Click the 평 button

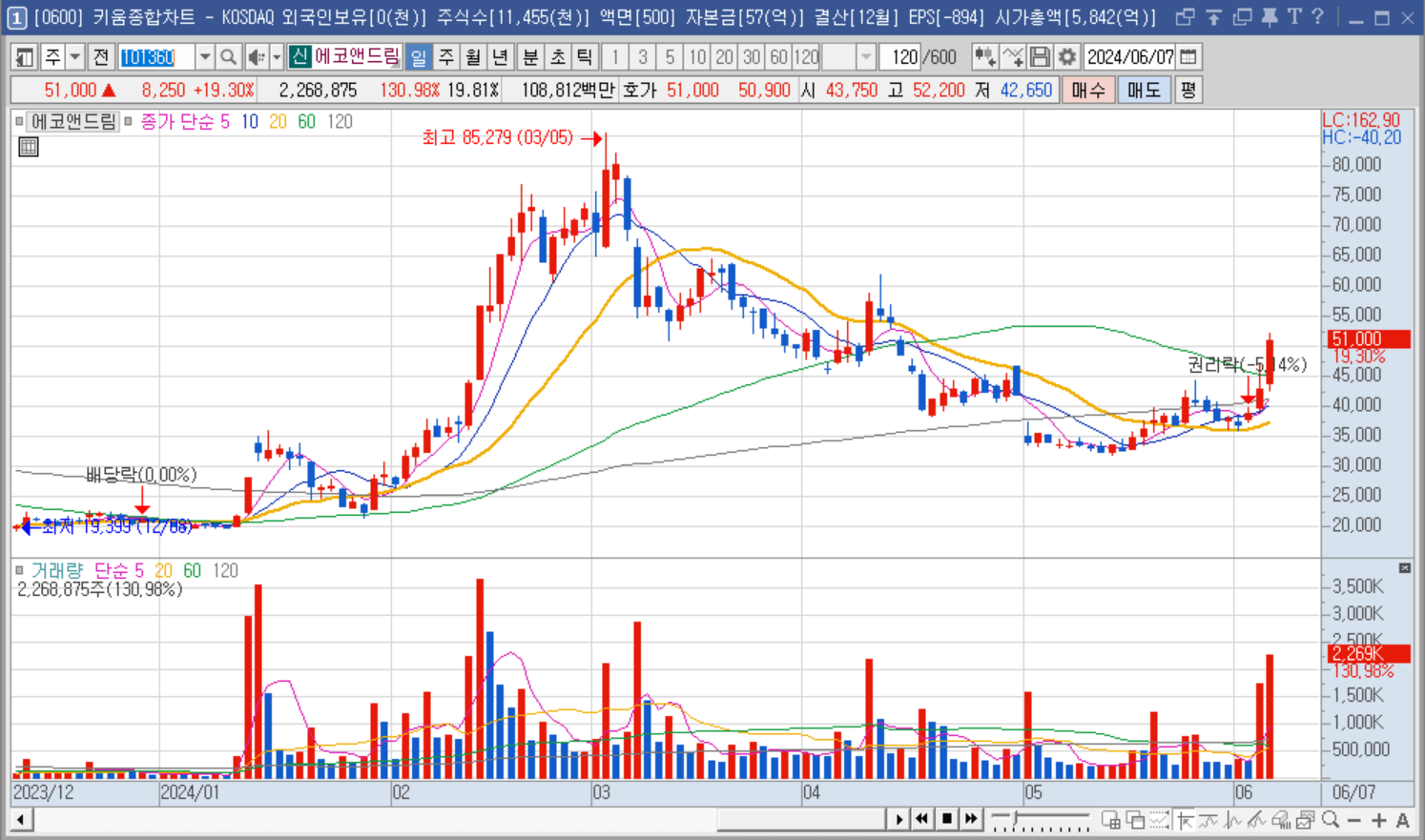pyautogui.click(x=1187, y=90)
